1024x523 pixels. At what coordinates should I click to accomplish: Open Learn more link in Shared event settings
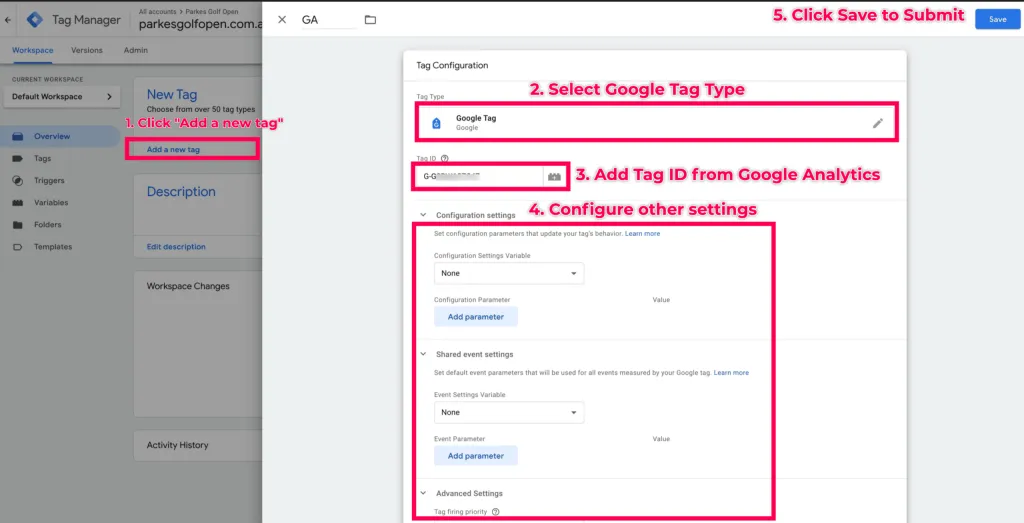(731, 373)
